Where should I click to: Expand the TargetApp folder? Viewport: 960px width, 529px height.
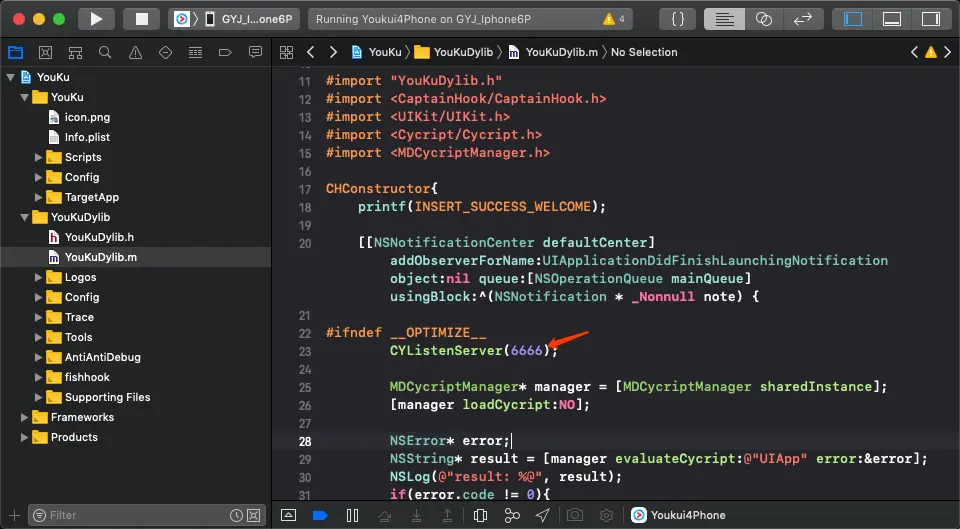pos(39,197)
